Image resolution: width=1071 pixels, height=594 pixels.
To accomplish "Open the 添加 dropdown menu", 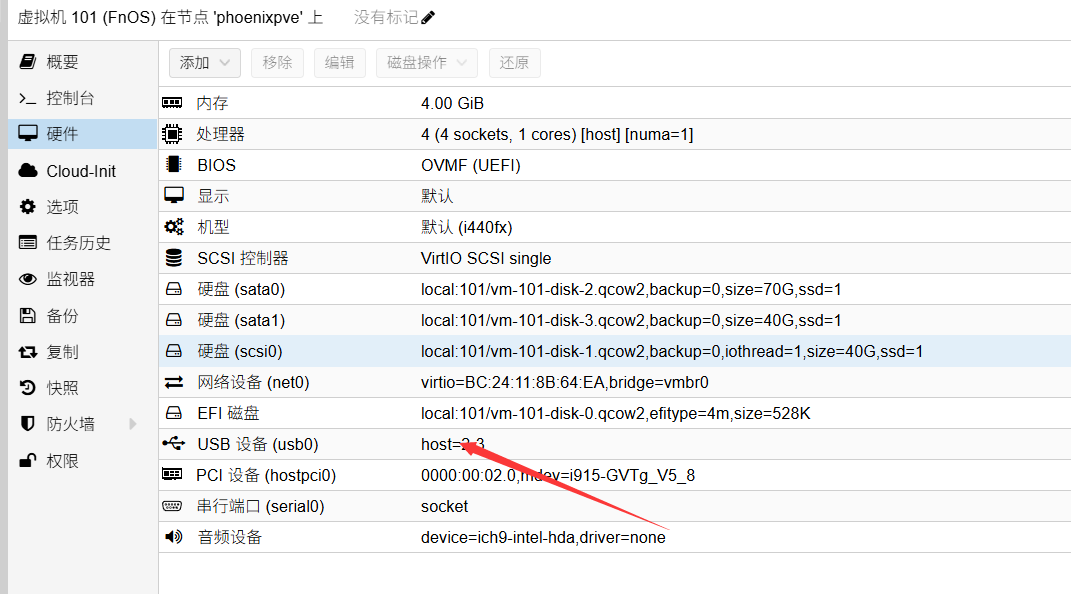I will click(x=205, y=63).
